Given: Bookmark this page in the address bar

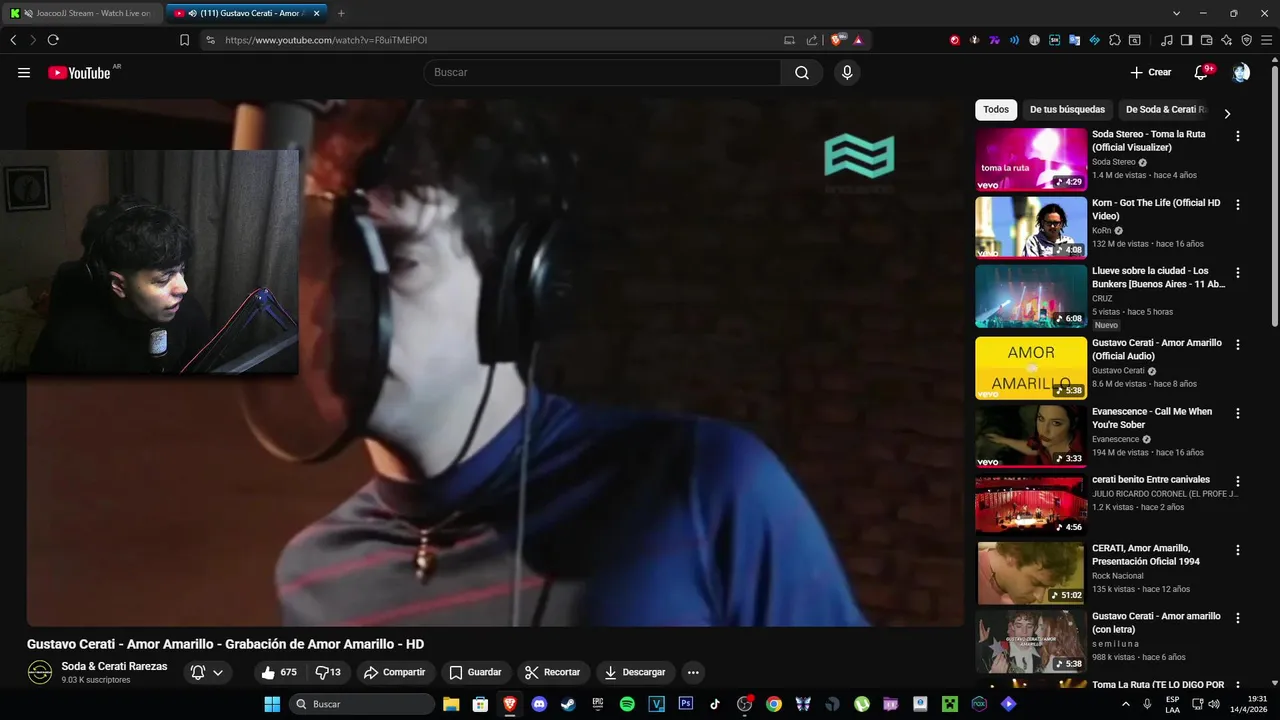Looking at the screenshot, I should pyautogui.click(x=184, y=40).
